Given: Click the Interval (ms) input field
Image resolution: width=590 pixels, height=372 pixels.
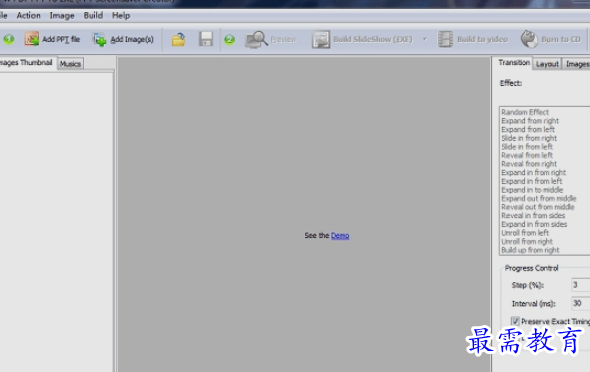Looking at the screenshot, I should pos(581,303).
